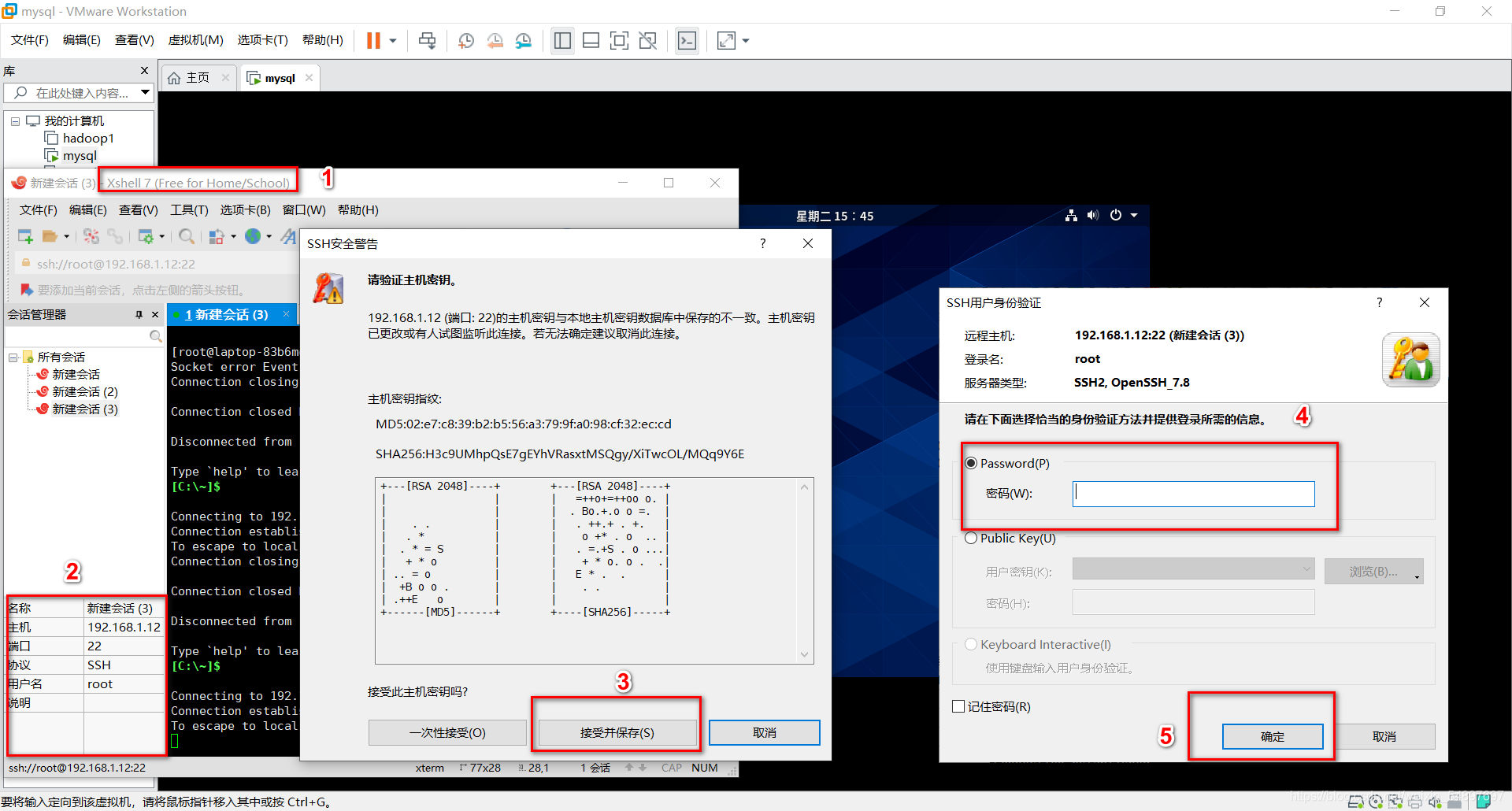This screenshot has width=1512, height=811.
Task: Click the guest OS power icon
Action: coord(1115,215)
